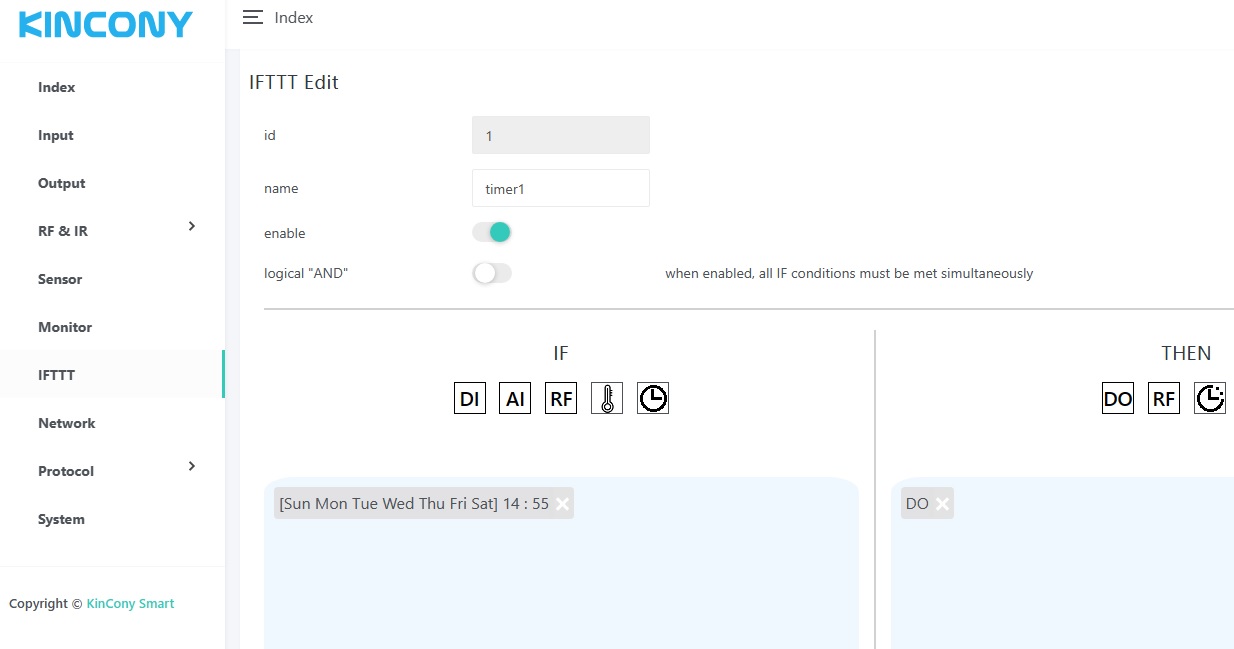
Task: Add a DI digital input condition
Action: point(469,398)
